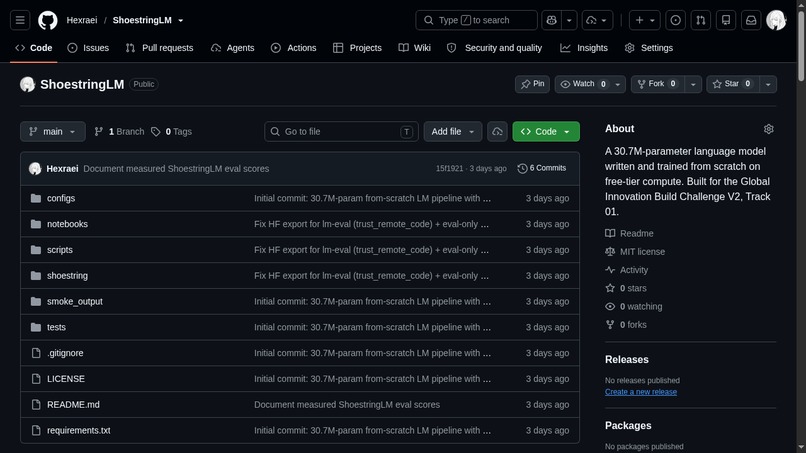Go to GitHub homepage logo

(x=48, y=20)
